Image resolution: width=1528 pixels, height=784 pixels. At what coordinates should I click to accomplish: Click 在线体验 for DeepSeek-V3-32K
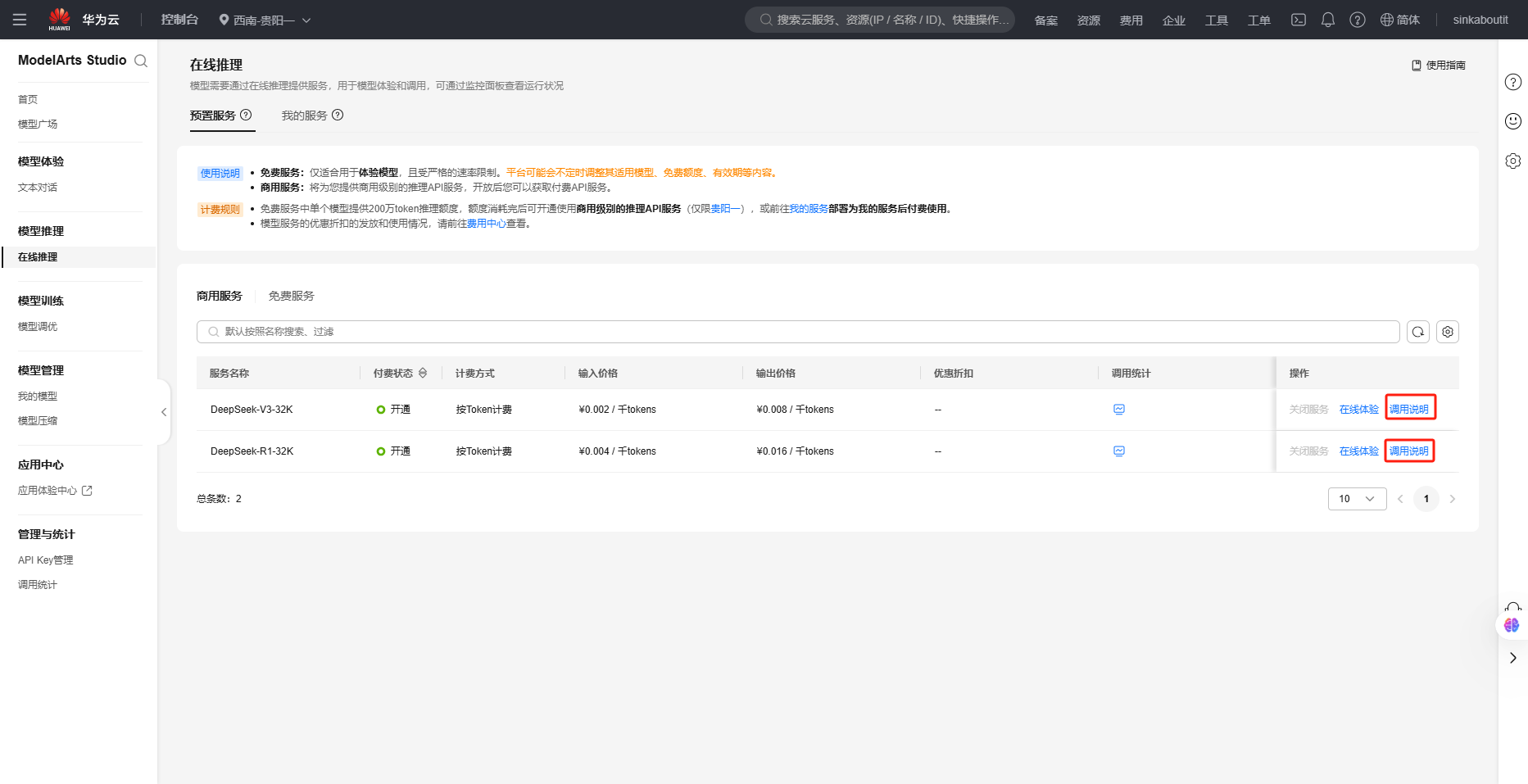tap(1359, 410)
